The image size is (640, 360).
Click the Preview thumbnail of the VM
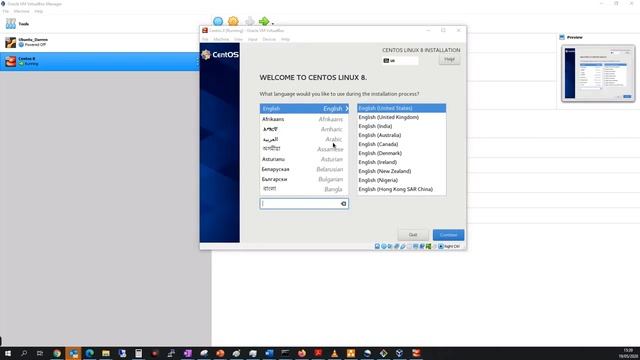598,73
